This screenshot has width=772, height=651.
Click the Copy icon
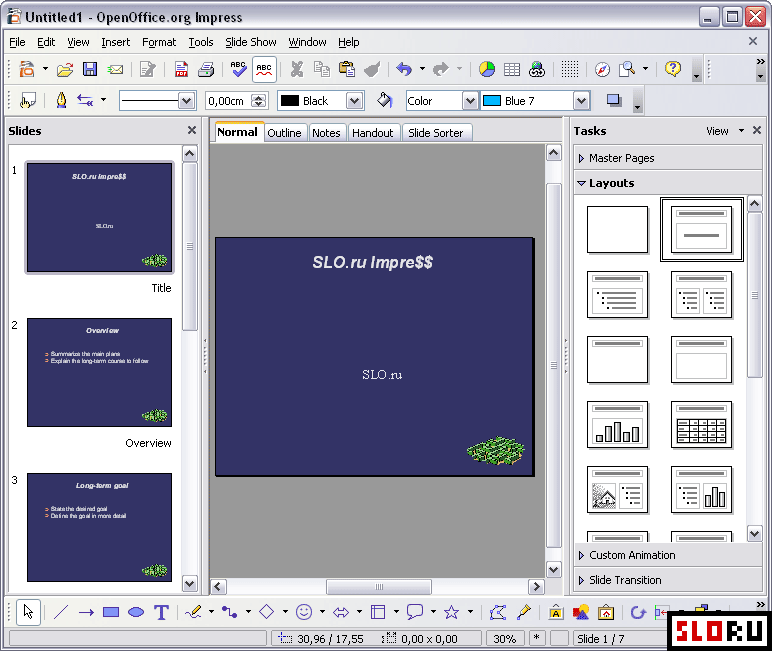(x=322, y=69)
